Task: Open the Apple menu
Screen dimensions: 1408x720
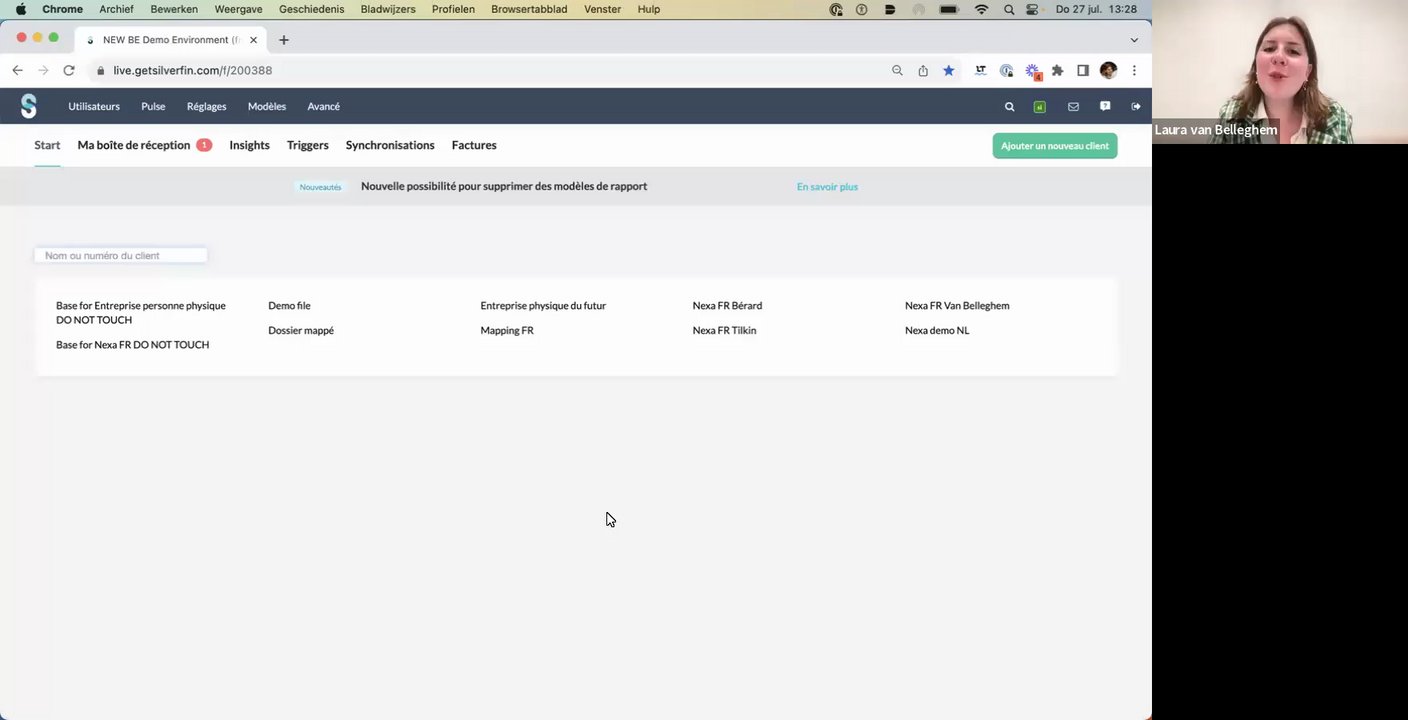Action: tap(20, 9)
